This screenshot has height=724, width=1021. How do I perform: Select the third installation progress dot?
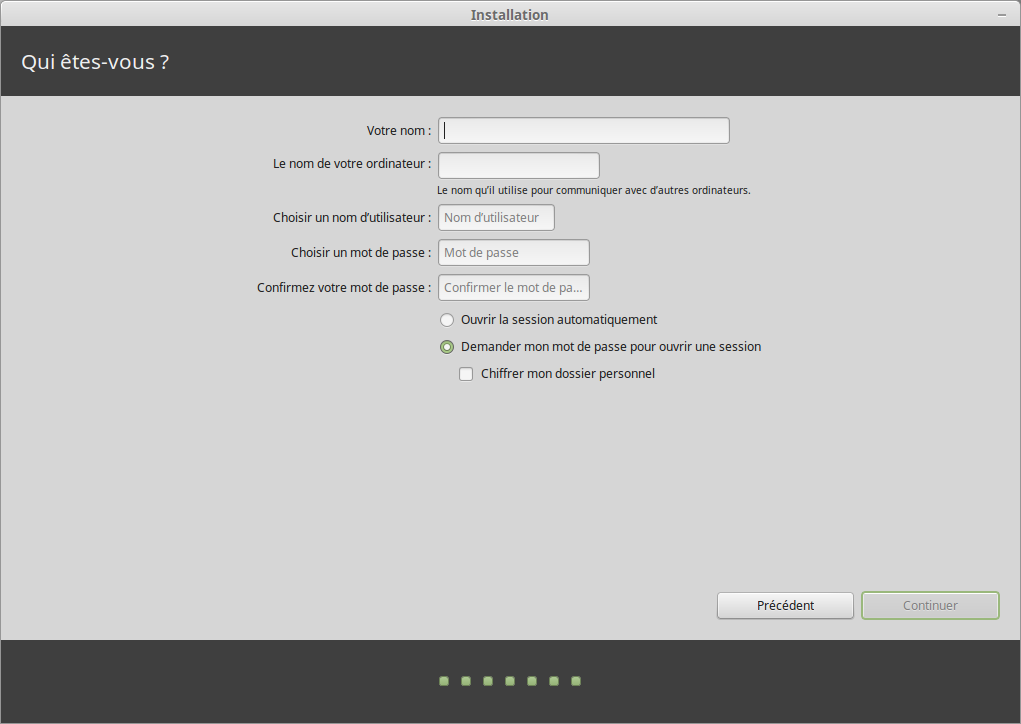488,681
